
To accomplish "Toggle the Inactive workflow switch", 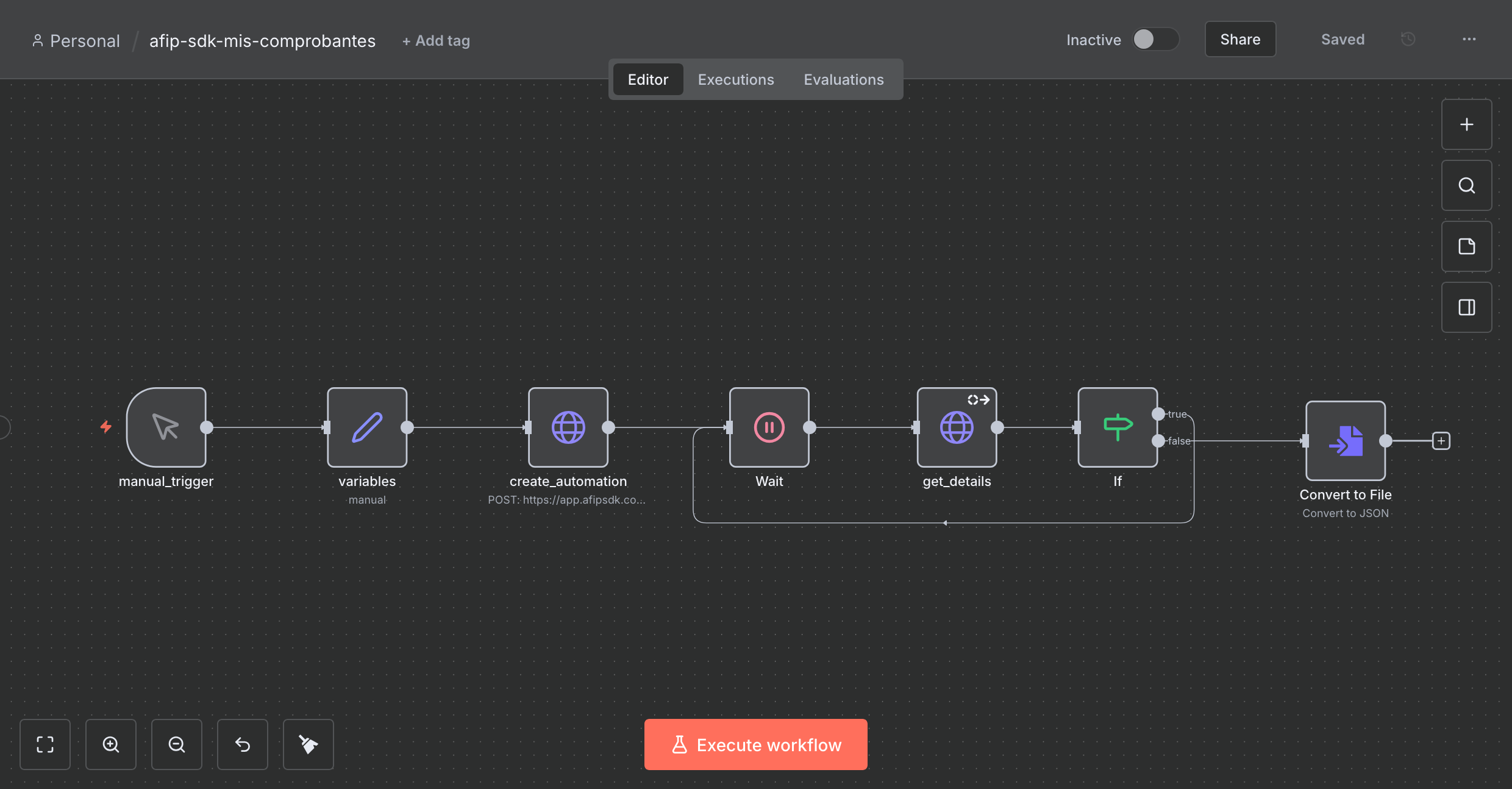I will pyautogui.click(x=1155, y=40).
